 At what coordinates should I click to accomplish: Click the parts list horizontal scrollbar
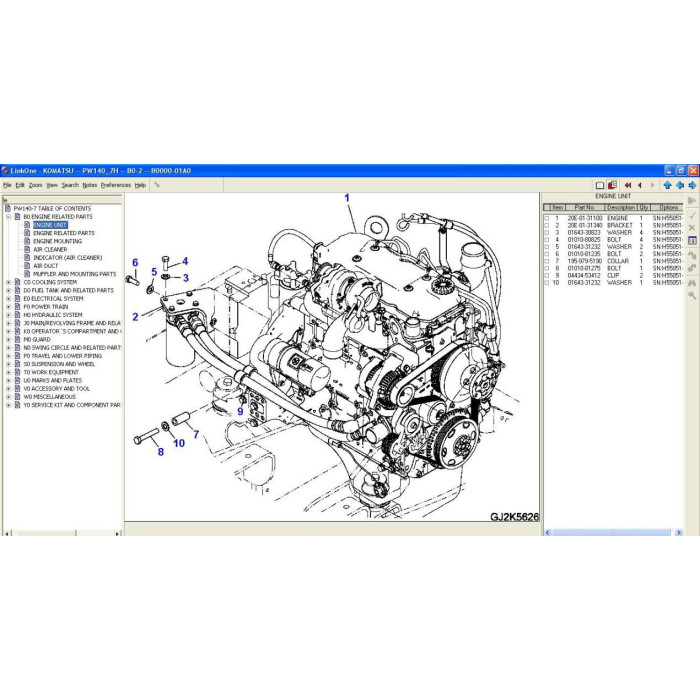click(x=611, y=533)
